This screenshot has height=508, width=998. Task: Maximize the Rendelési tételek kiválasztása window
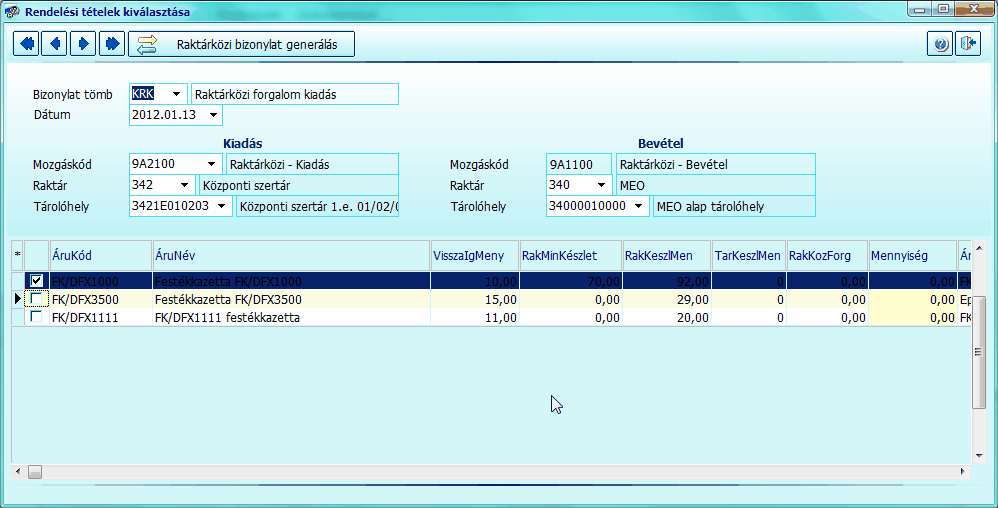(943, 9)
